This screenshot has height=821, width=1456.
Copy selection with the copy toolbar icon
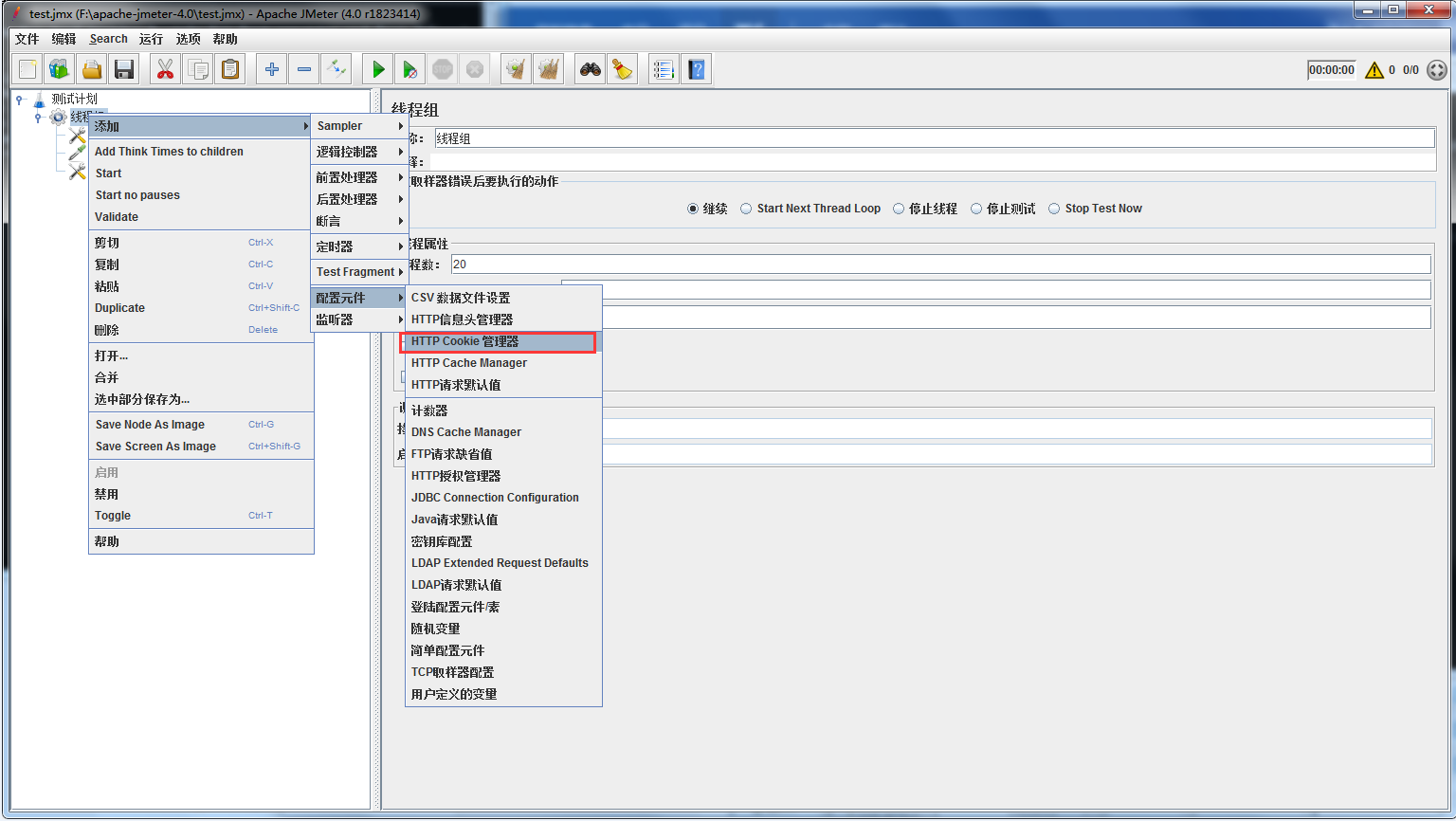(x=197, y=68)
